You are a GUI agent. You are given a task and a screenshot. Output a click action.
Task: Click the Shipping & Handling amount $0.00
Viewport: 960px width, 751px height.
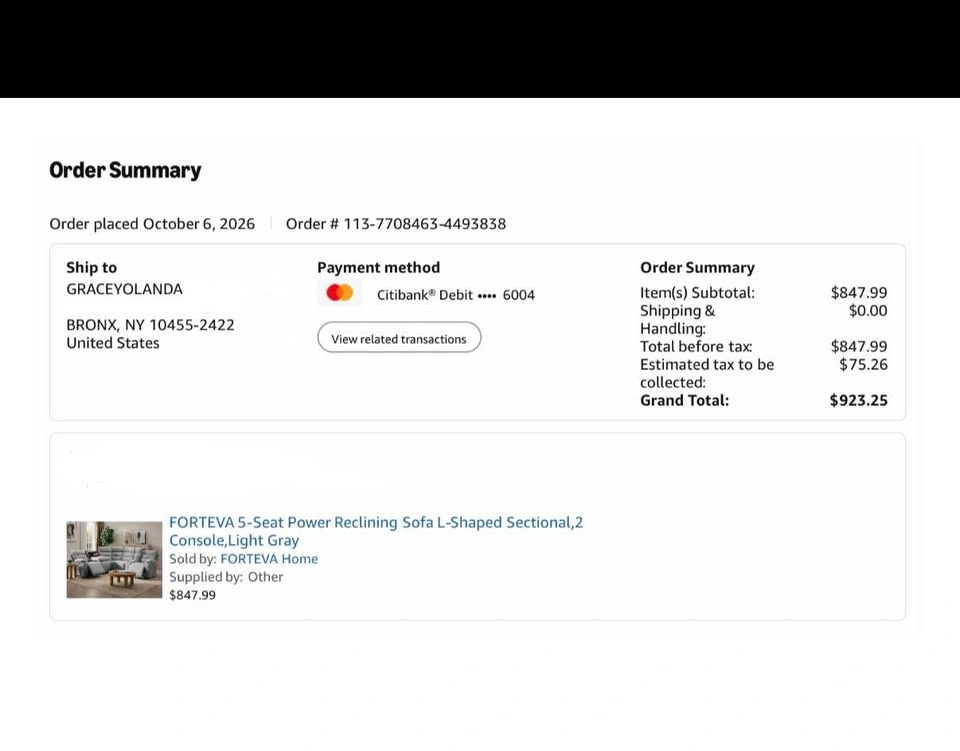click(868, 311)
